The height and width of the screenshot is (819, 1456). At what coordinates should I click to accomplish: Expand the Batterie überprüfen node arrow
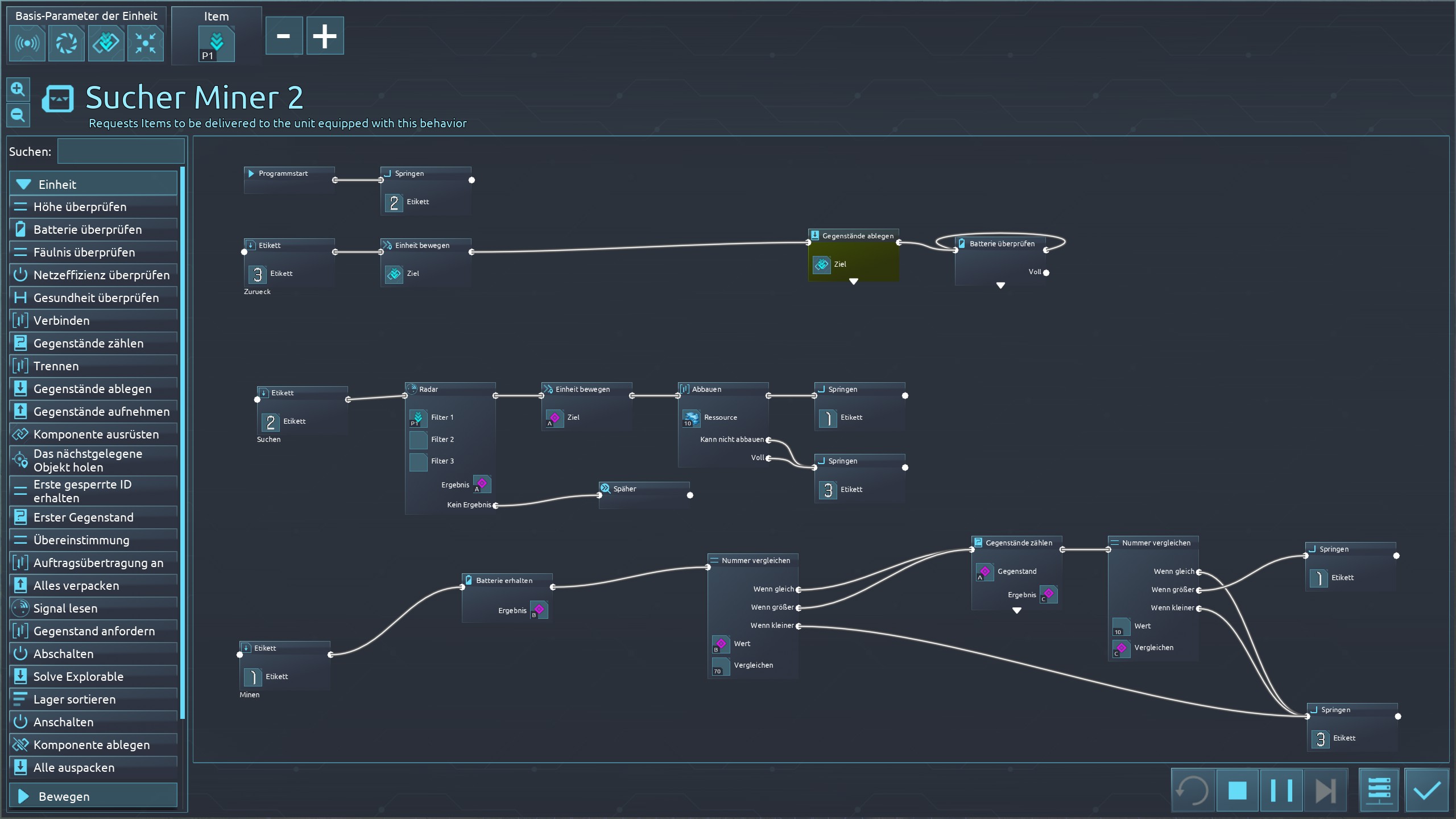click(1000, 286)
